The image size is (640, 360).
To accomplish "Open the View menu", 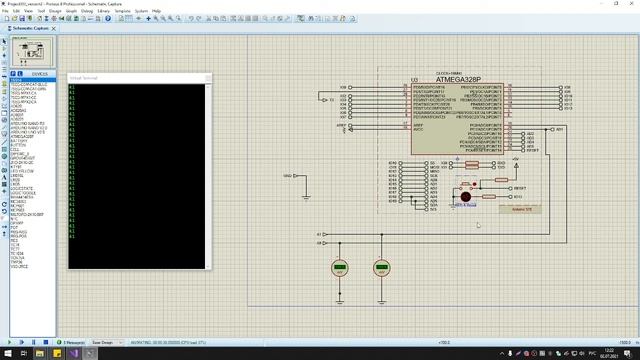I will [29, 11].
